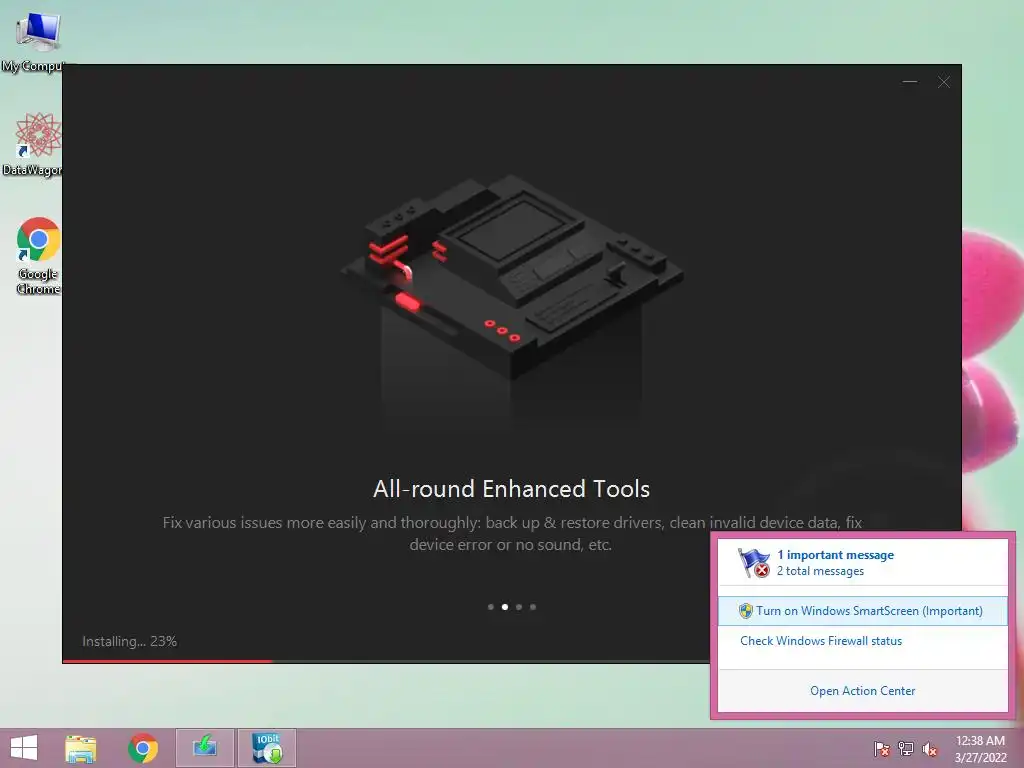Show the fourth slide dot
The width and height of the screenshot is (1024, 768).
pyautogui.click(x=533, y=607)
